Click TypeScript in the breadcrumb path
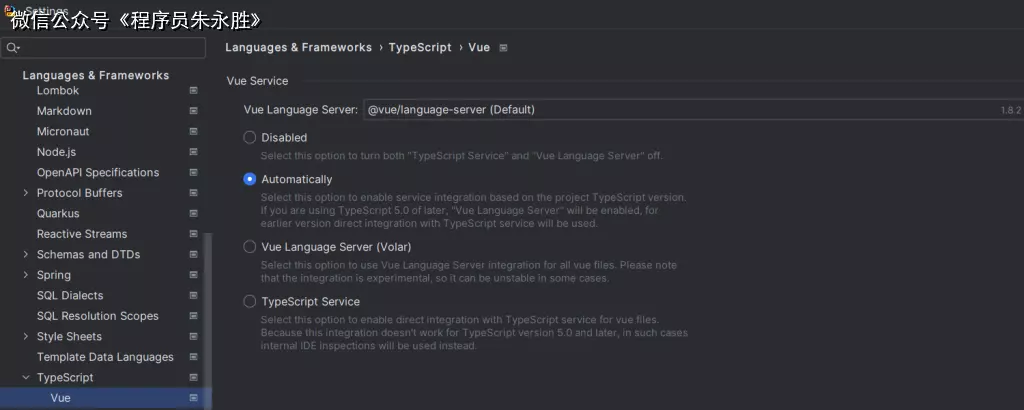This screenshot has height=410, width=1024. coord(419,47)
